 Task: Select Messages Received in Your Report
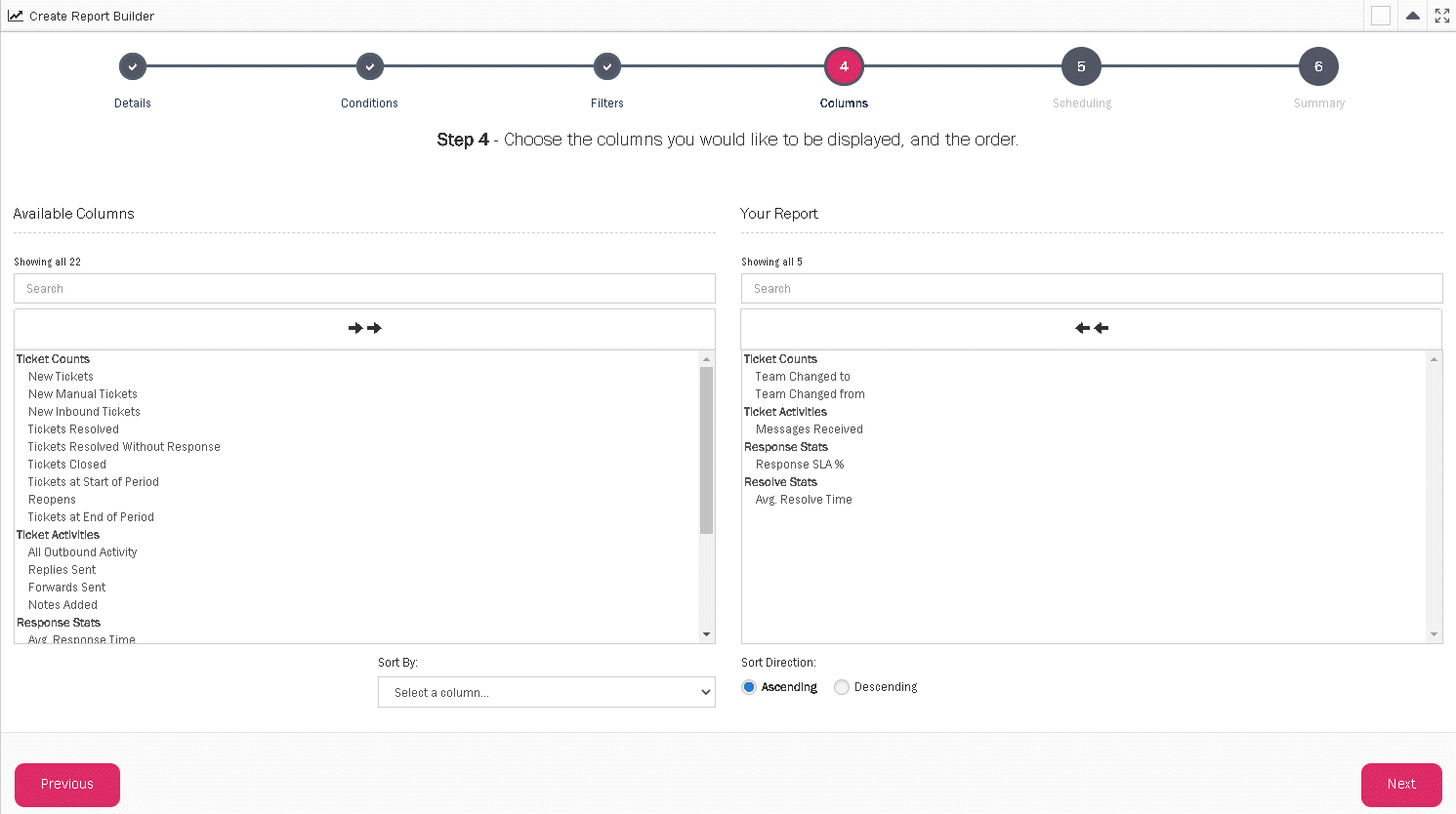click(x=809, y=429)
